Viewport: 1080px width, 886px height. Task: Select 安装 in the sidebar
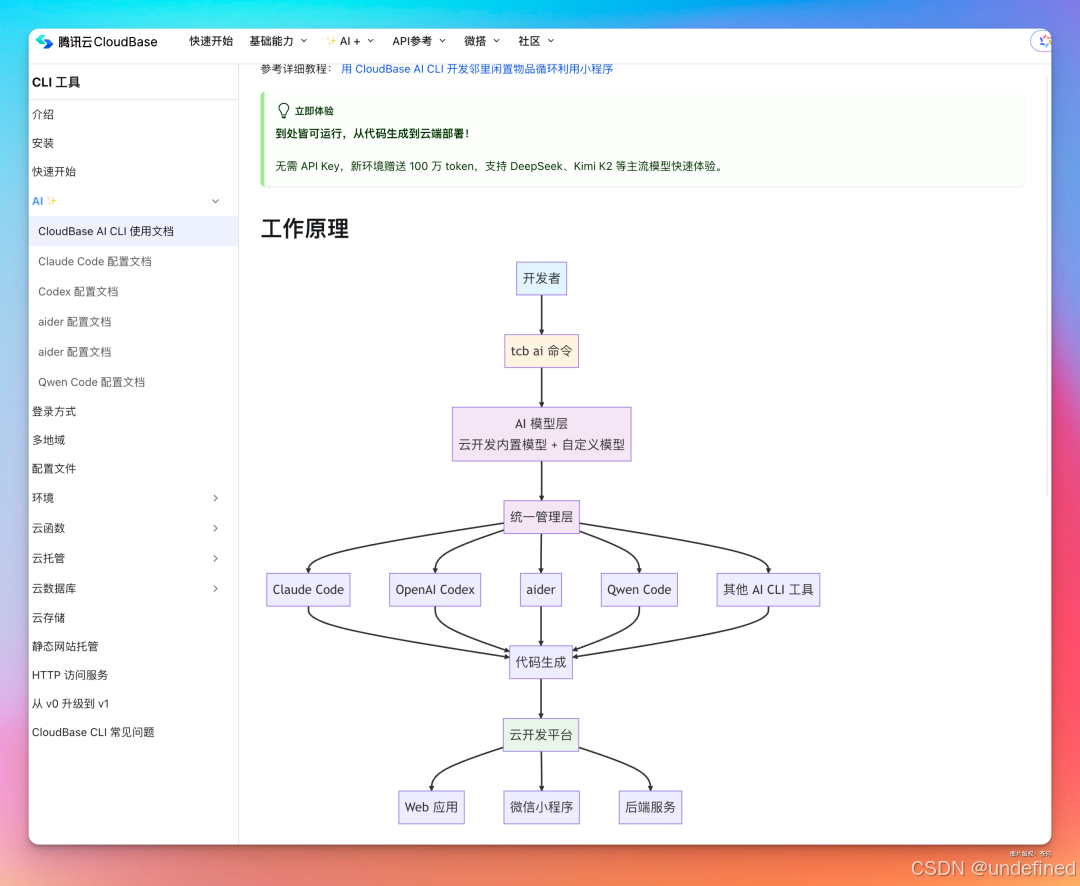[x=43, y=143]
